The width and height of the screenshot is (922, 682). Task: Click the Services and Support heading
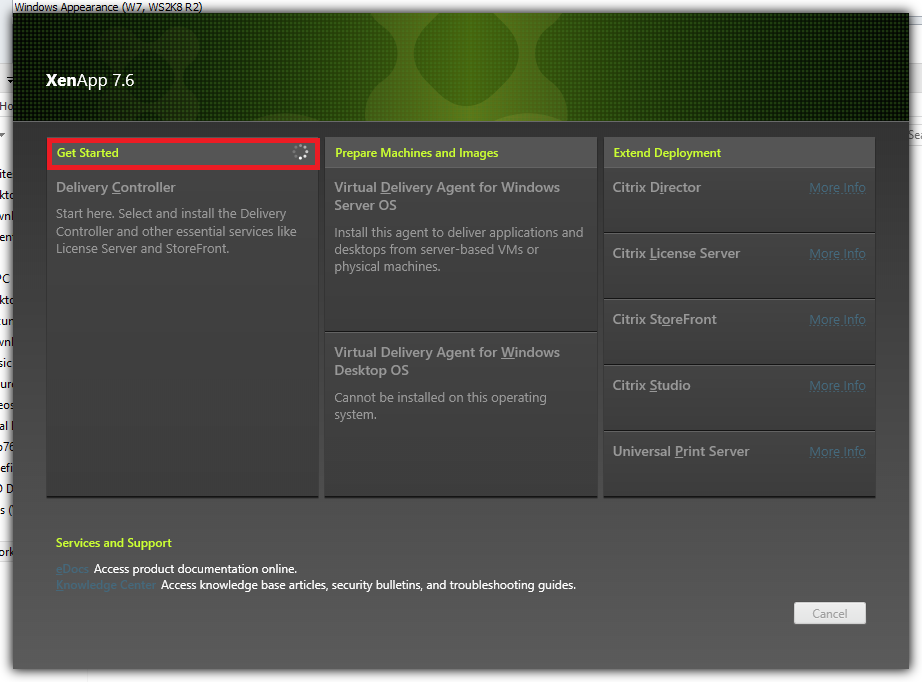tap(113, 543)
